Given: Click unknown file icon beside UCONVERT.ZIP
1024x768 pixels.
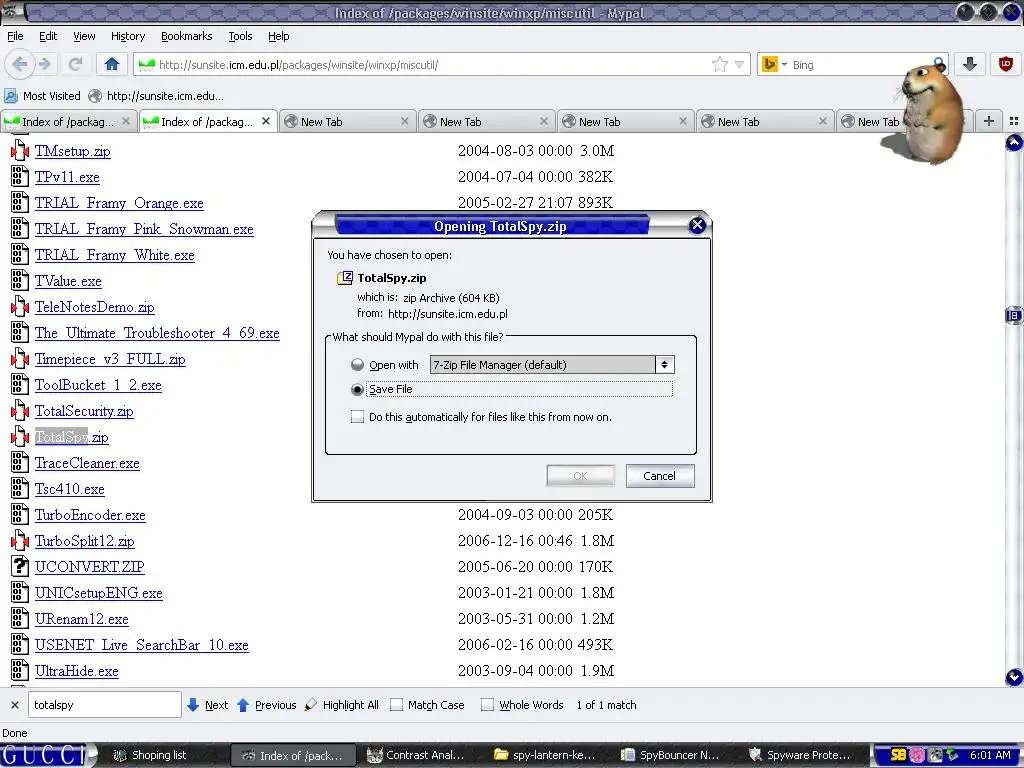Looking at the screenshot, I should pyautogui.click(x=20, y=566).
